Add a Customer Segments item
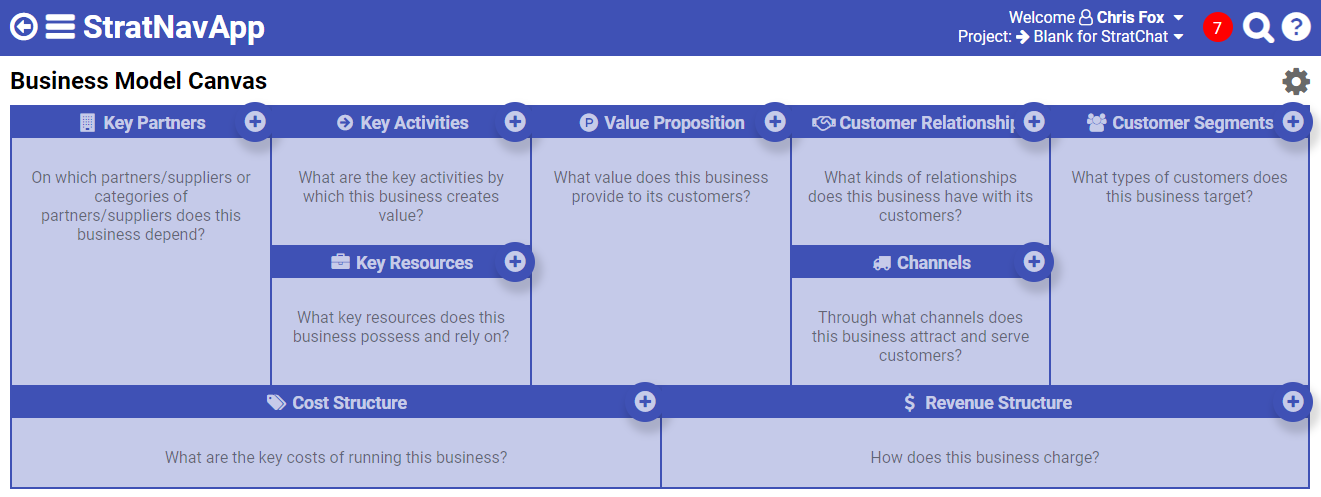The width and height of the screenshot is (1321, 497). click(x=1293, y=122)
